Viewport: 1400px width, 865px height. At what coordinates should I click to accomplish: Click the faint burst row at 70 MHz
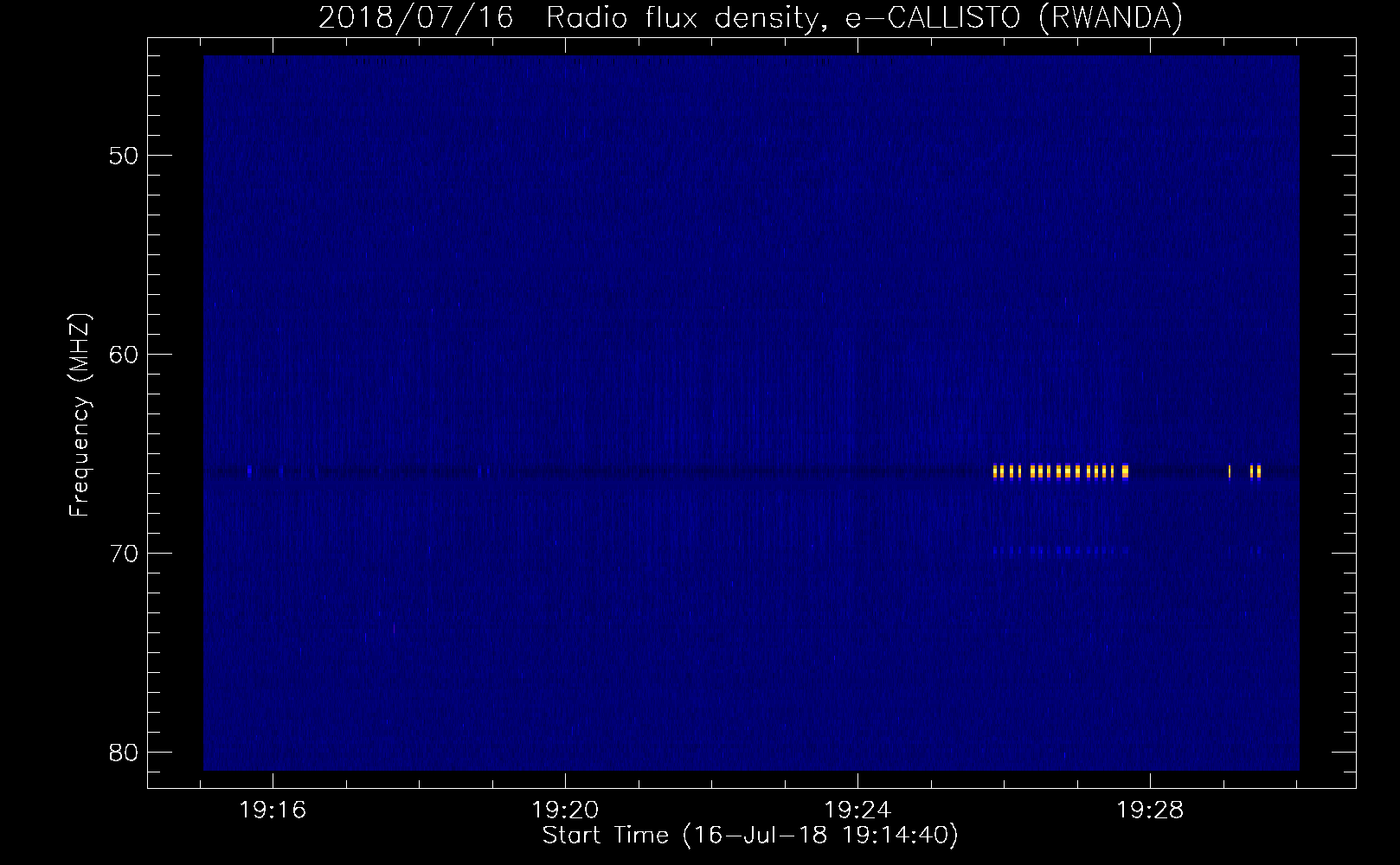(x=1061, y=549)
